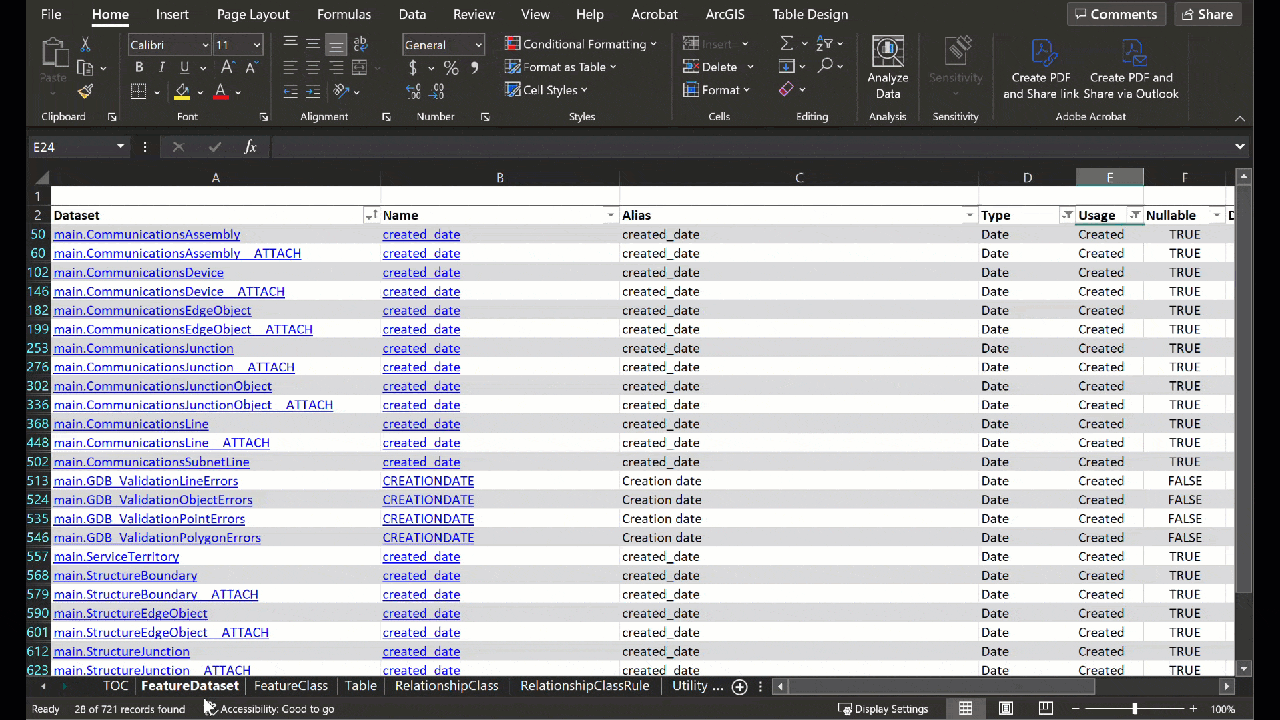Apply Percent Style format
Image resolution: width=1280 pixels, height=720 pixels.
(x=451, y=67)
